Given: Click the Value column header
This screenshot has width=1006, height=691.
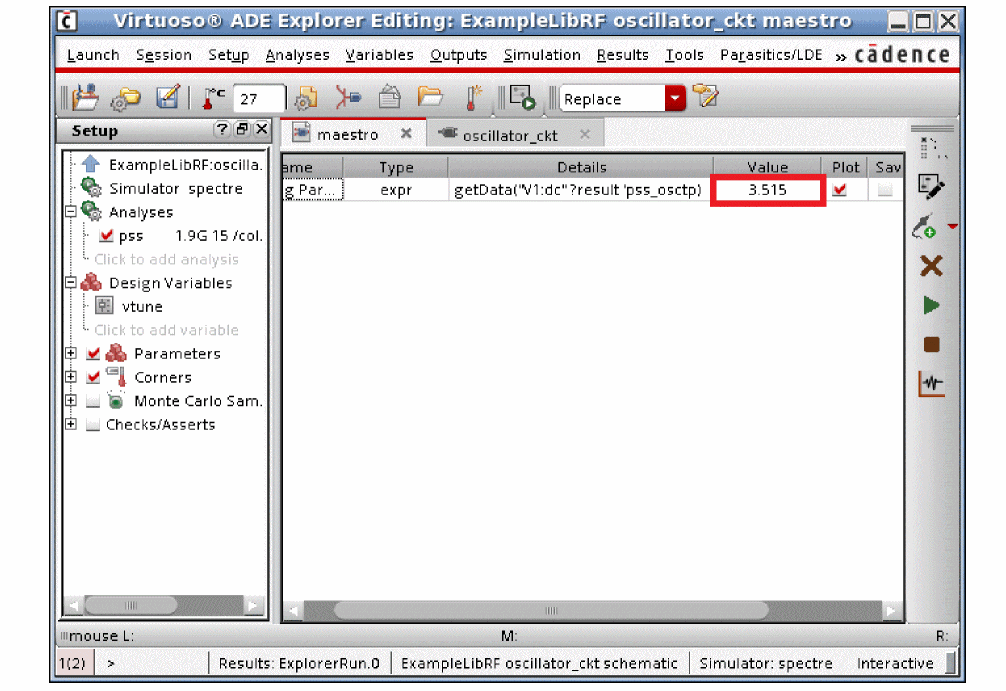Looking at the screenshot, I should coord(767,167).
